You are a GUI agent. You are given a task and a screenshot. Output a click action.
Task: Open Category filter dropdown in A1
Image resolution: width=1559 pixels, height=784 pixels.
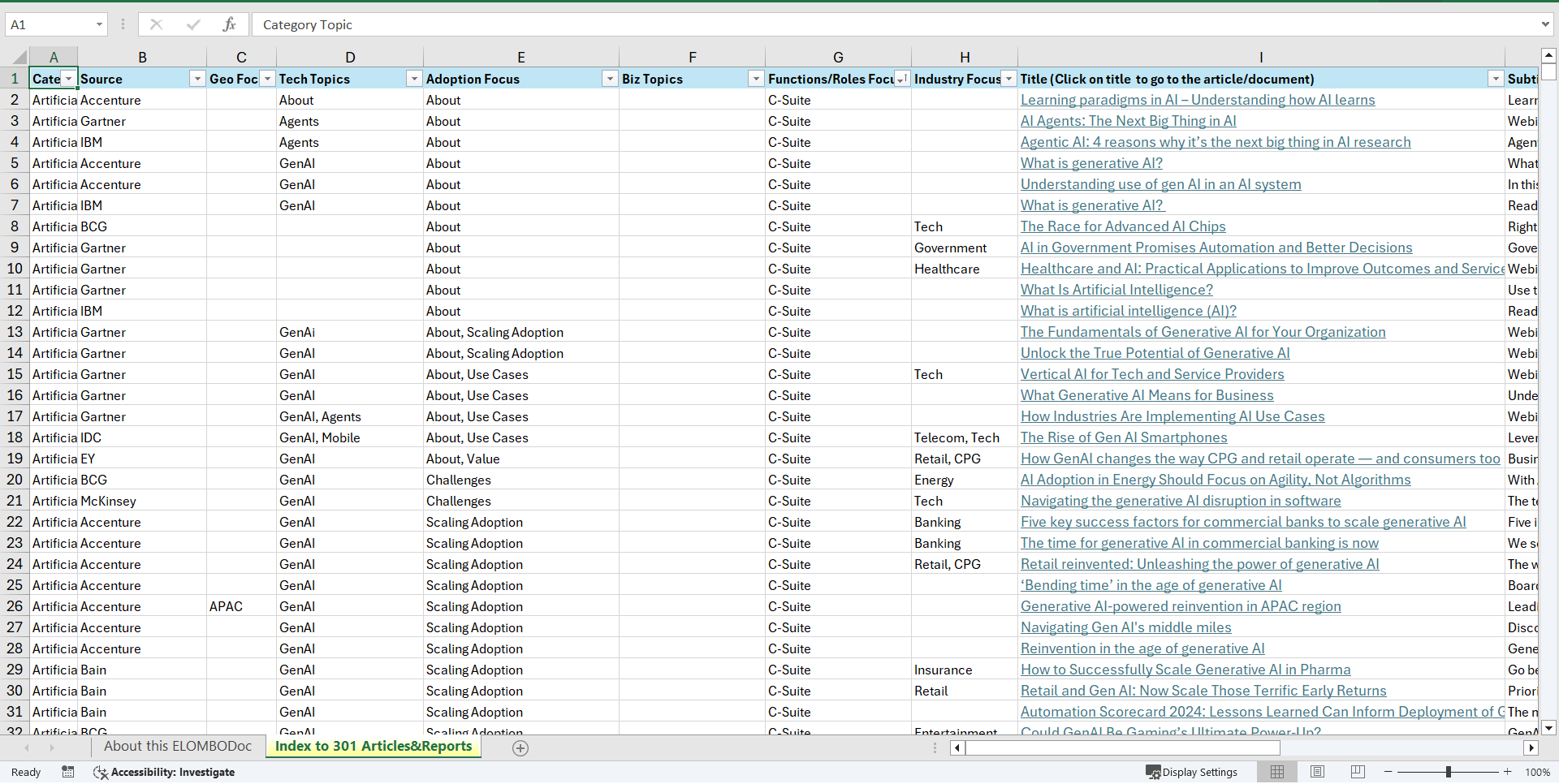pos(69,79)
